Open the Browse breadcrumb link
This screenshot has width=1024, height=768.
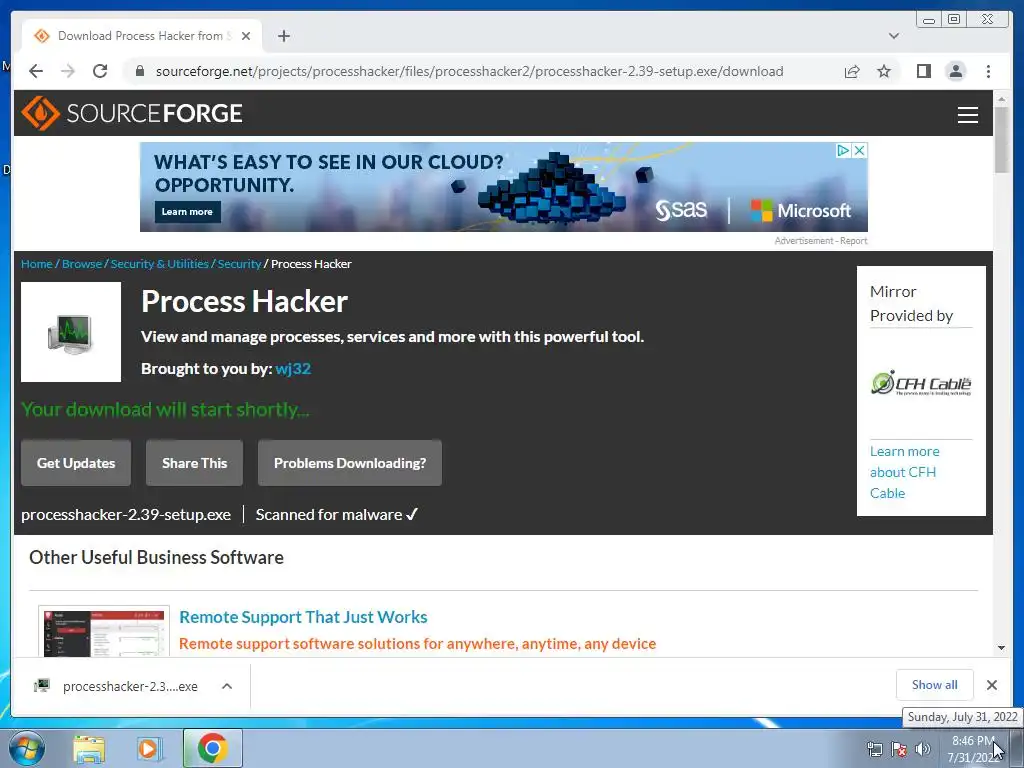[x=82, y=264]
